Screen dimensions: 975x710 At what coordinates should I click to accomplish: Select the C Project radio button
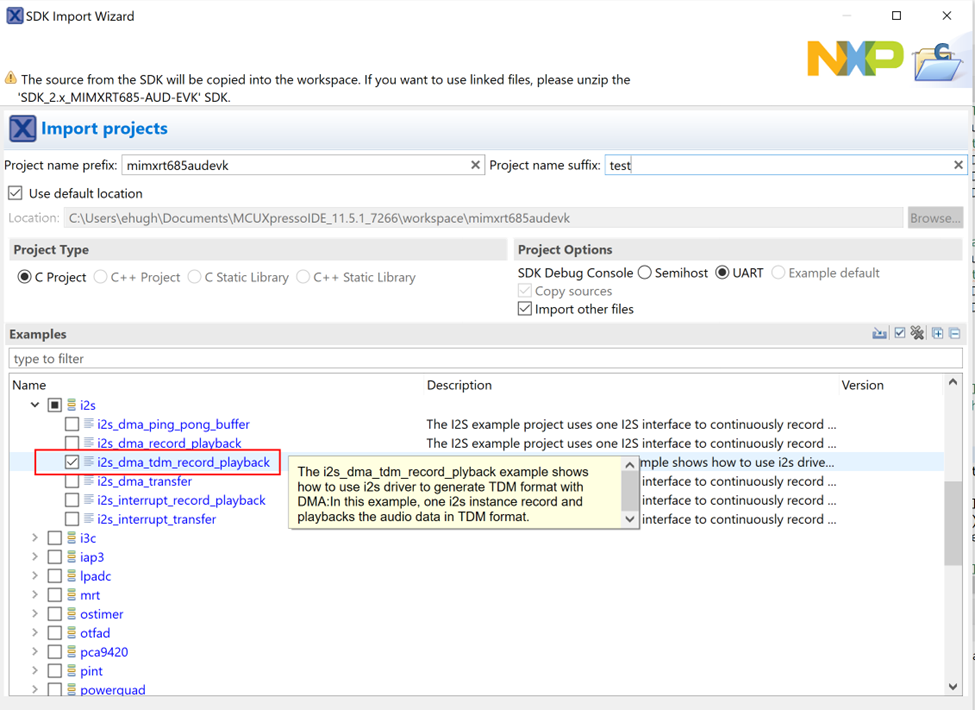click(24, 277)
